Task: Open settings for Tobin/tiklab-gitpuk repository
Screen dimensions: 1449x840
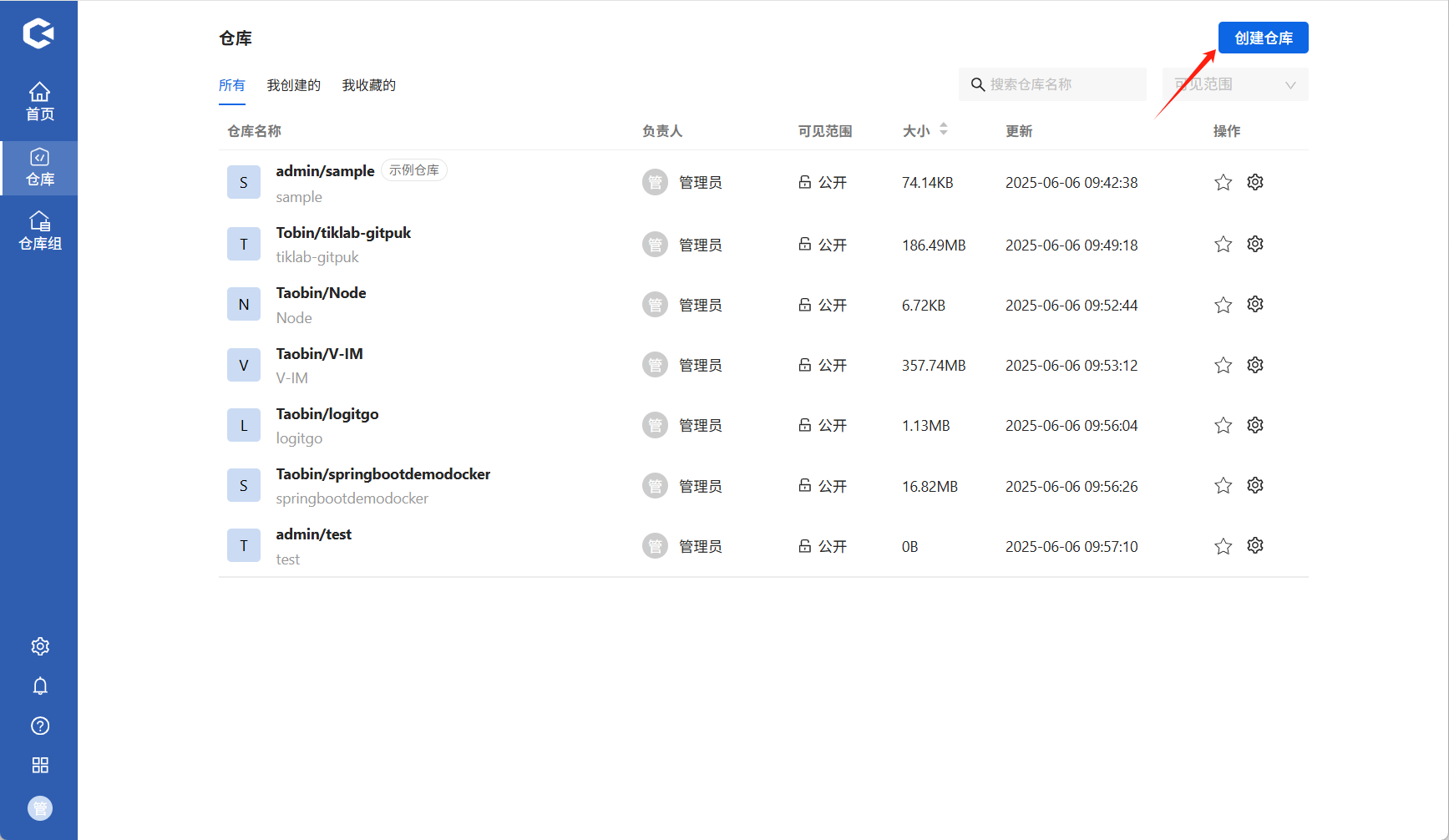Action: (x=1255, y=244)
